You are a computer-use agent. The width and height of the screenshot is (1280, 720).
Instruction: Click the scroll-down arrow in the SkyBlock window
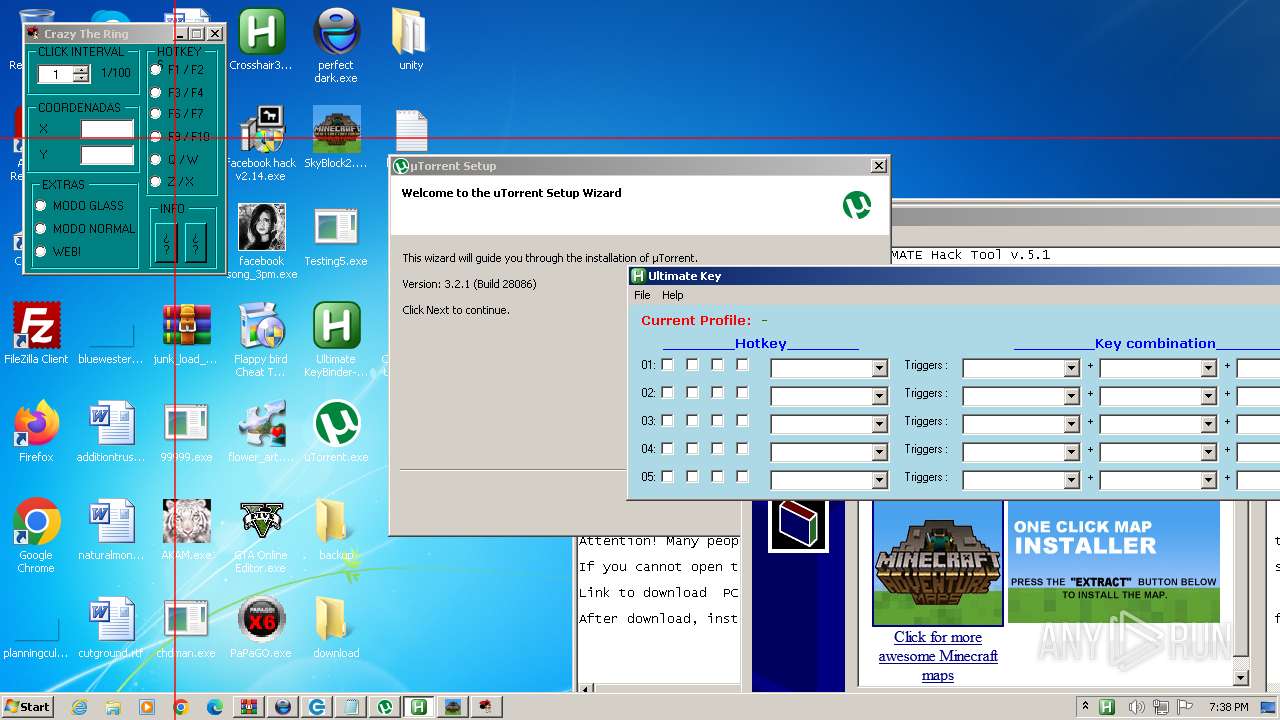point(1241,677)
